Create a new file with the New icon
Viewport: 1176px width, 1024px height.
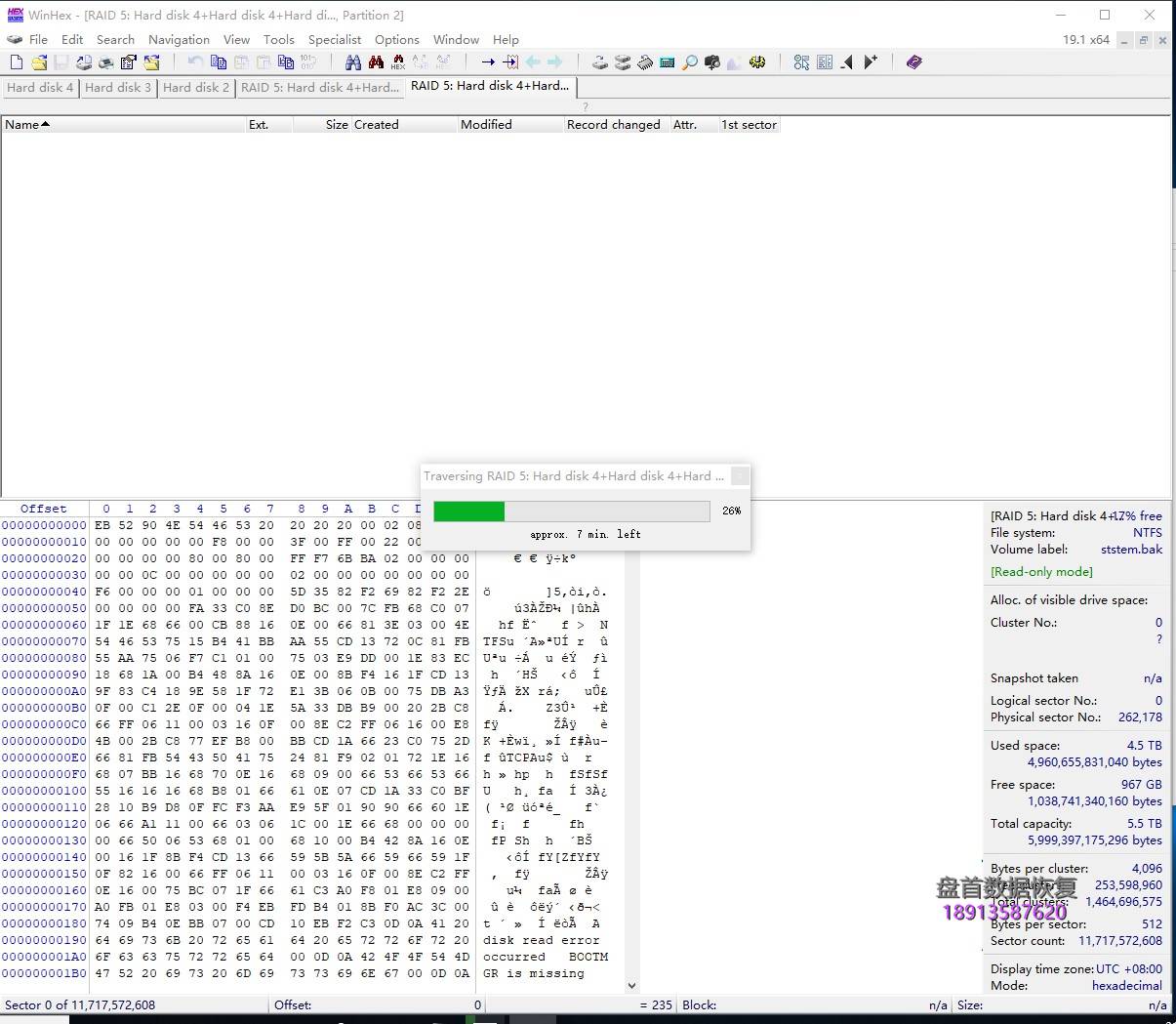point(16,62)
